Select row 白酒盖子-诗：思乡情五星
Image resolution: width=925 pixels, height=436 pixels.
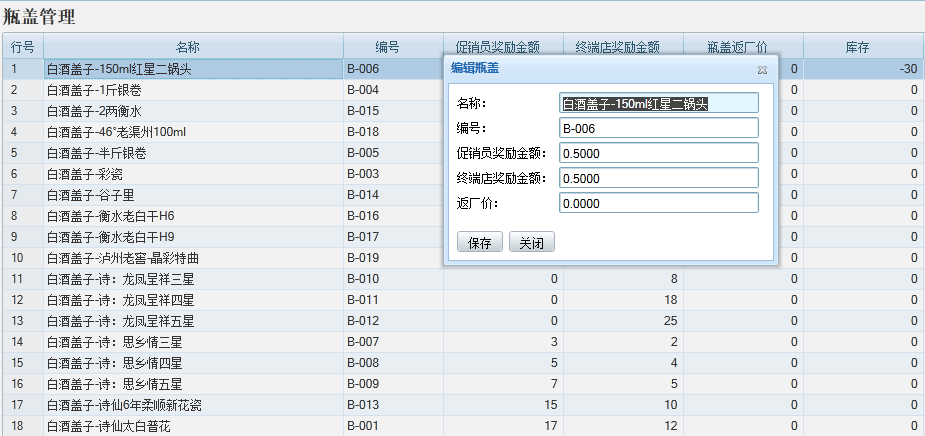(x=193, y=384)
